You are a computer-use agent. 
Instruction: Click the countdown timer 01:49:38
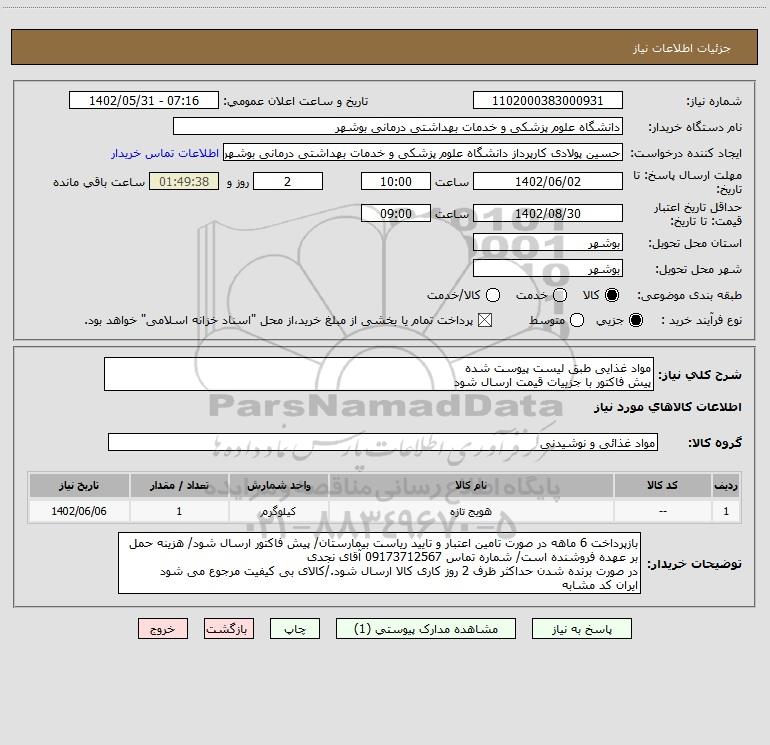(x=184, y=182)
